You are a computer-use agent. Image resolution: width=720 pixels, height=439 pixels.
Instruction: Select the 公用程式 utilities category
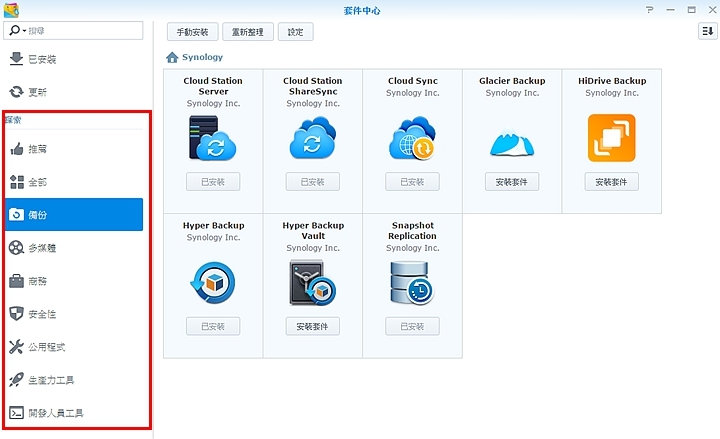click(x=73, y=347)
